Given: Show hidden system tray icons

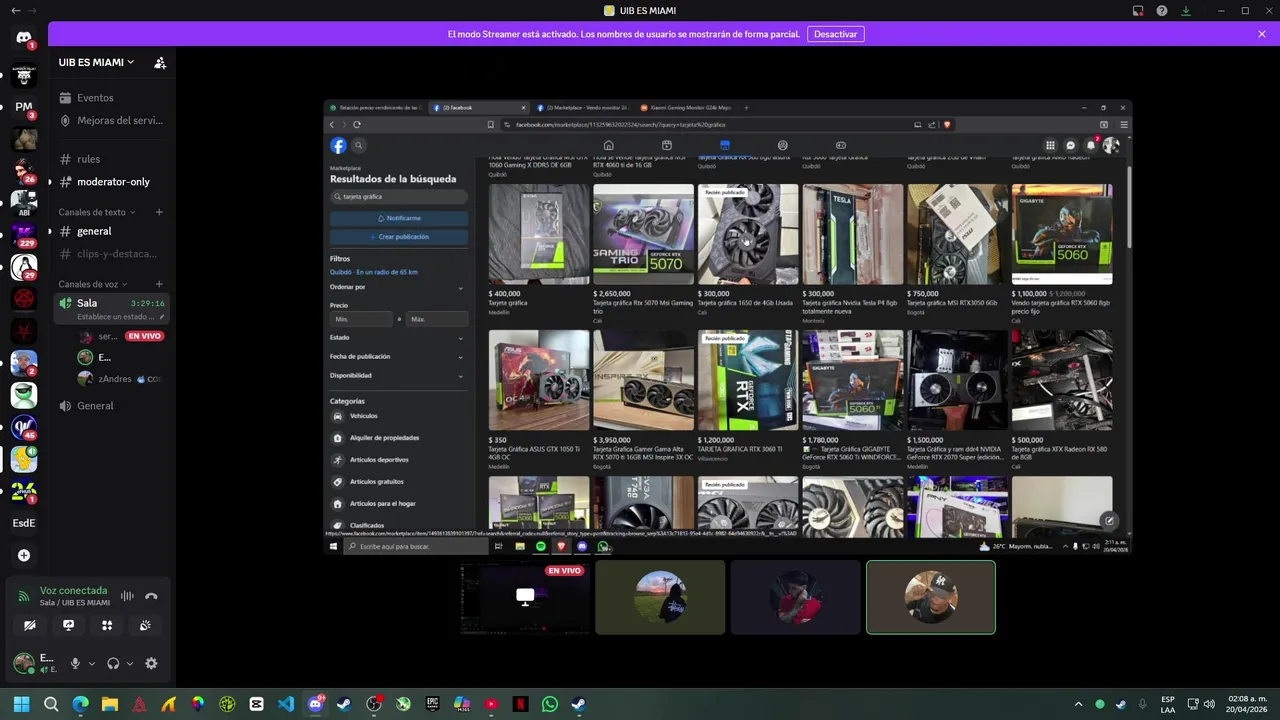Looking at the screenshot, I should (x=1078, y=704).
